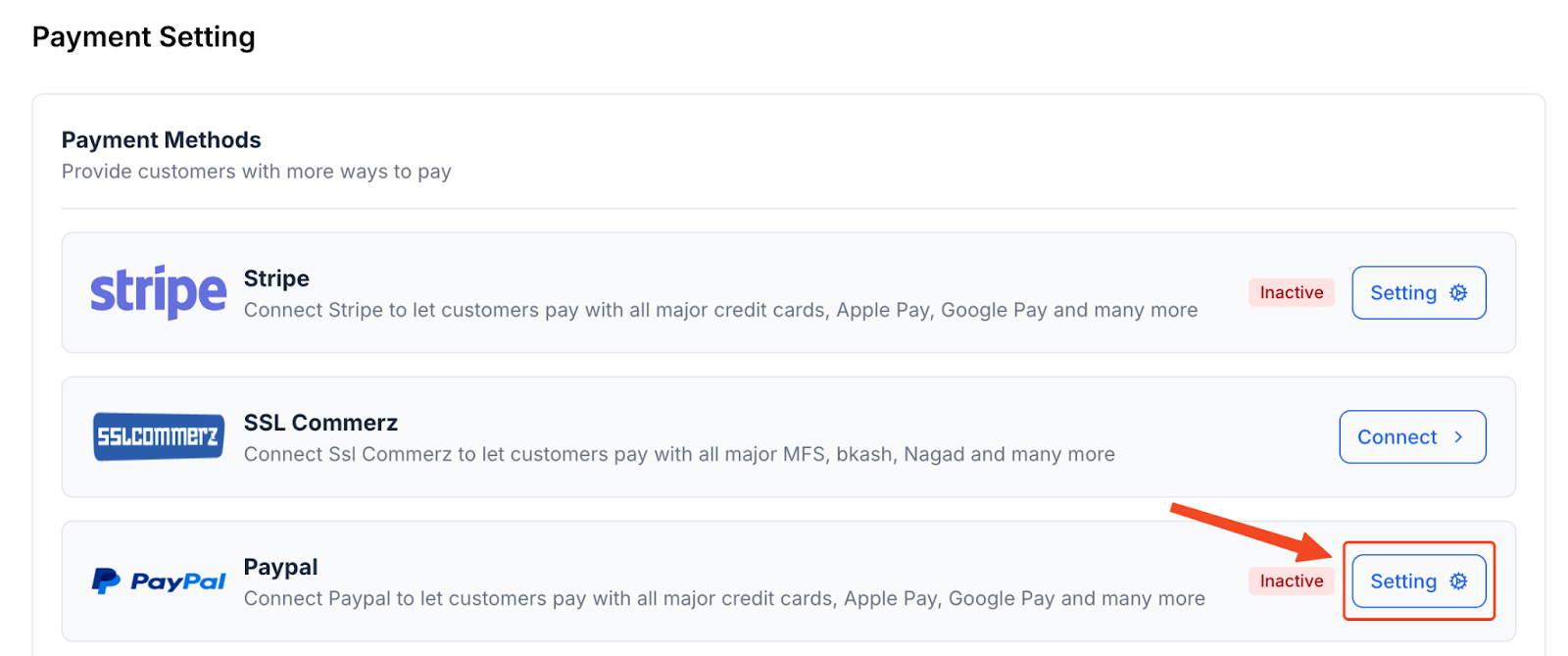Activate the Stripe payment method status
1568x656 pixels.
click(1291, 292)
